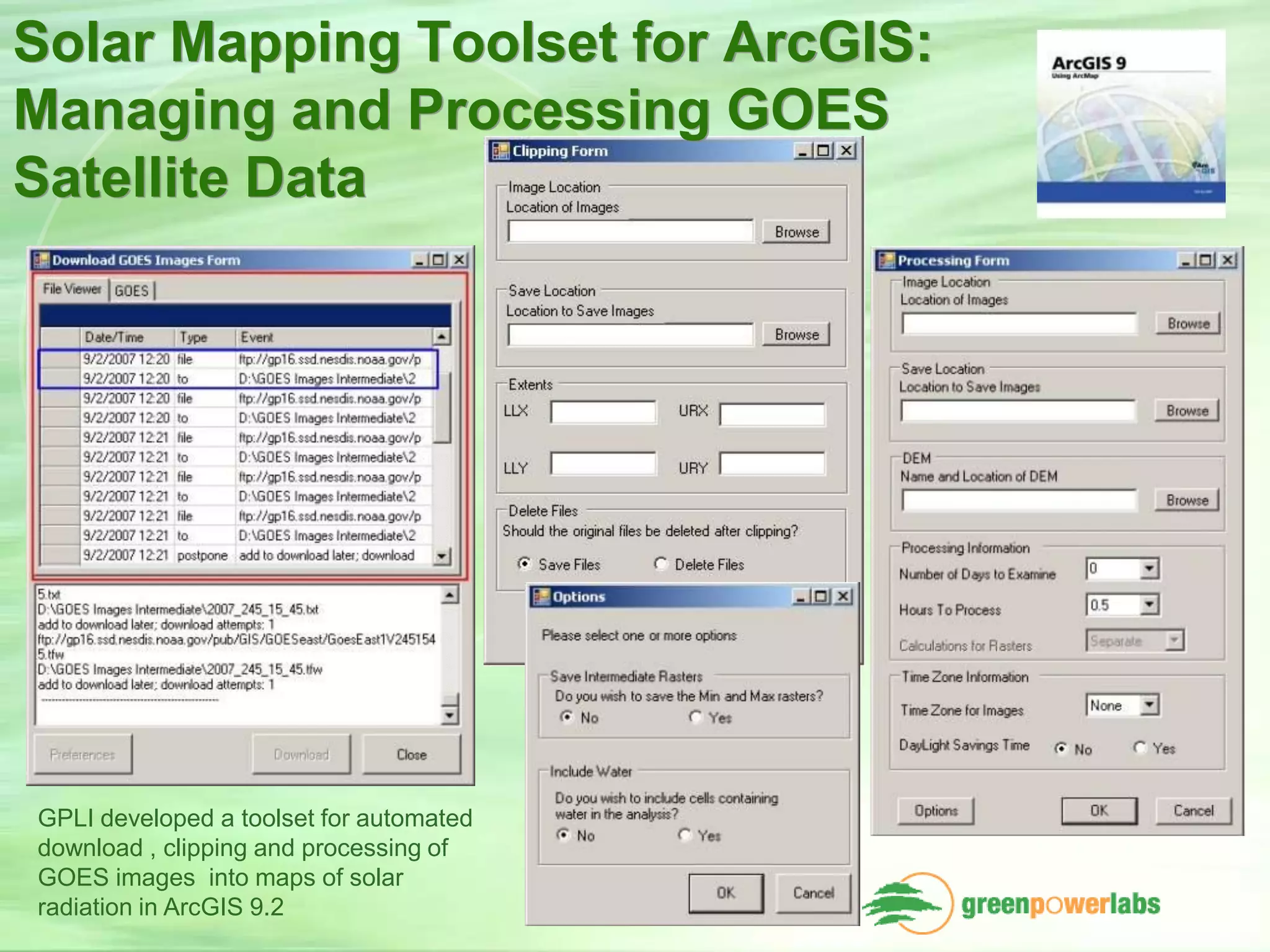
Task: Click OK in the Processing Form
Action: [x=1099, y=811]
